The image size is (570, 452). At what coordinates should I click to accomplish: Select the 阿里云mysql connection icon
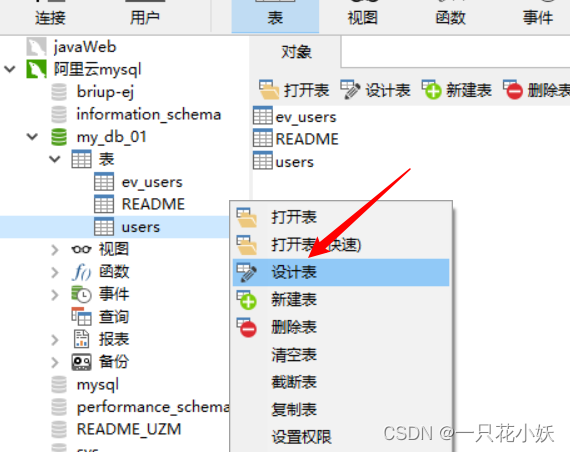pos(36,69)
